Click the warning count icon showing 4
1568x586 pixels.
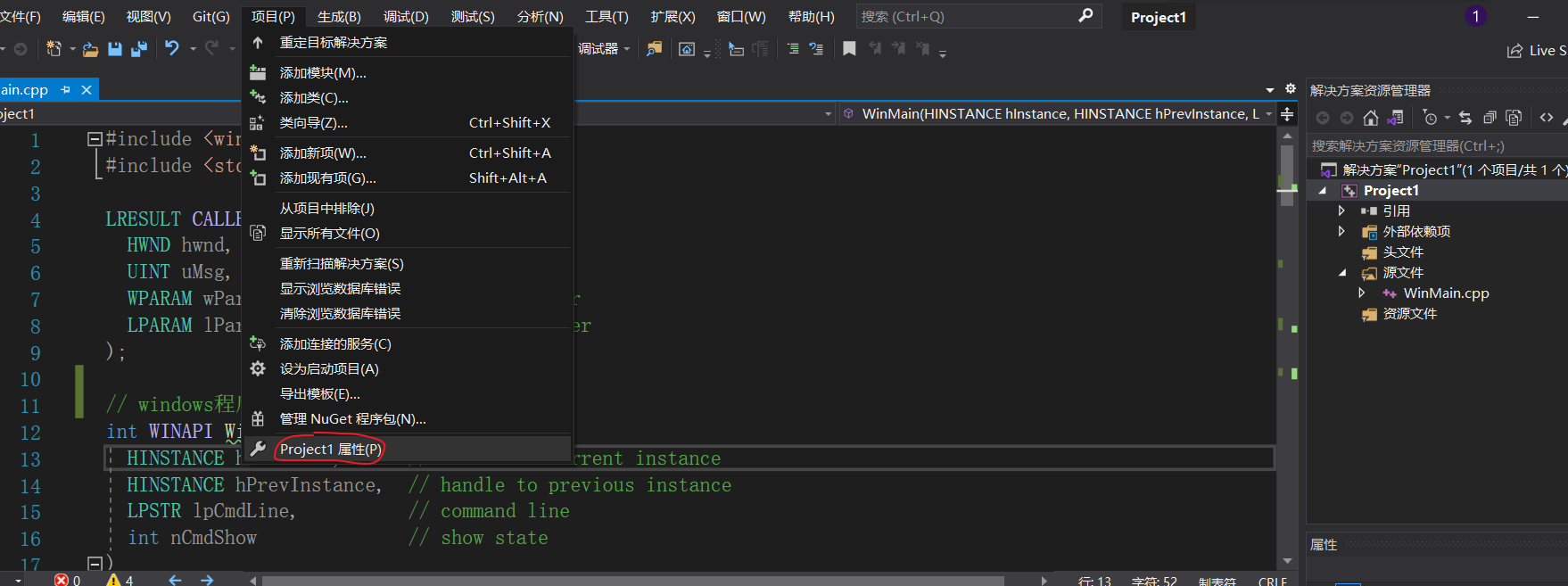pyautogui.click(x=113, y=580)
